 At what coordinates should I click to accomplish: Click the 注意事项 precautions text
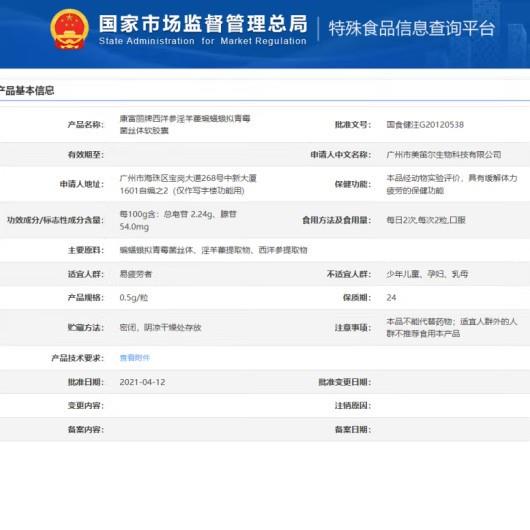click(x=452, y=327)
